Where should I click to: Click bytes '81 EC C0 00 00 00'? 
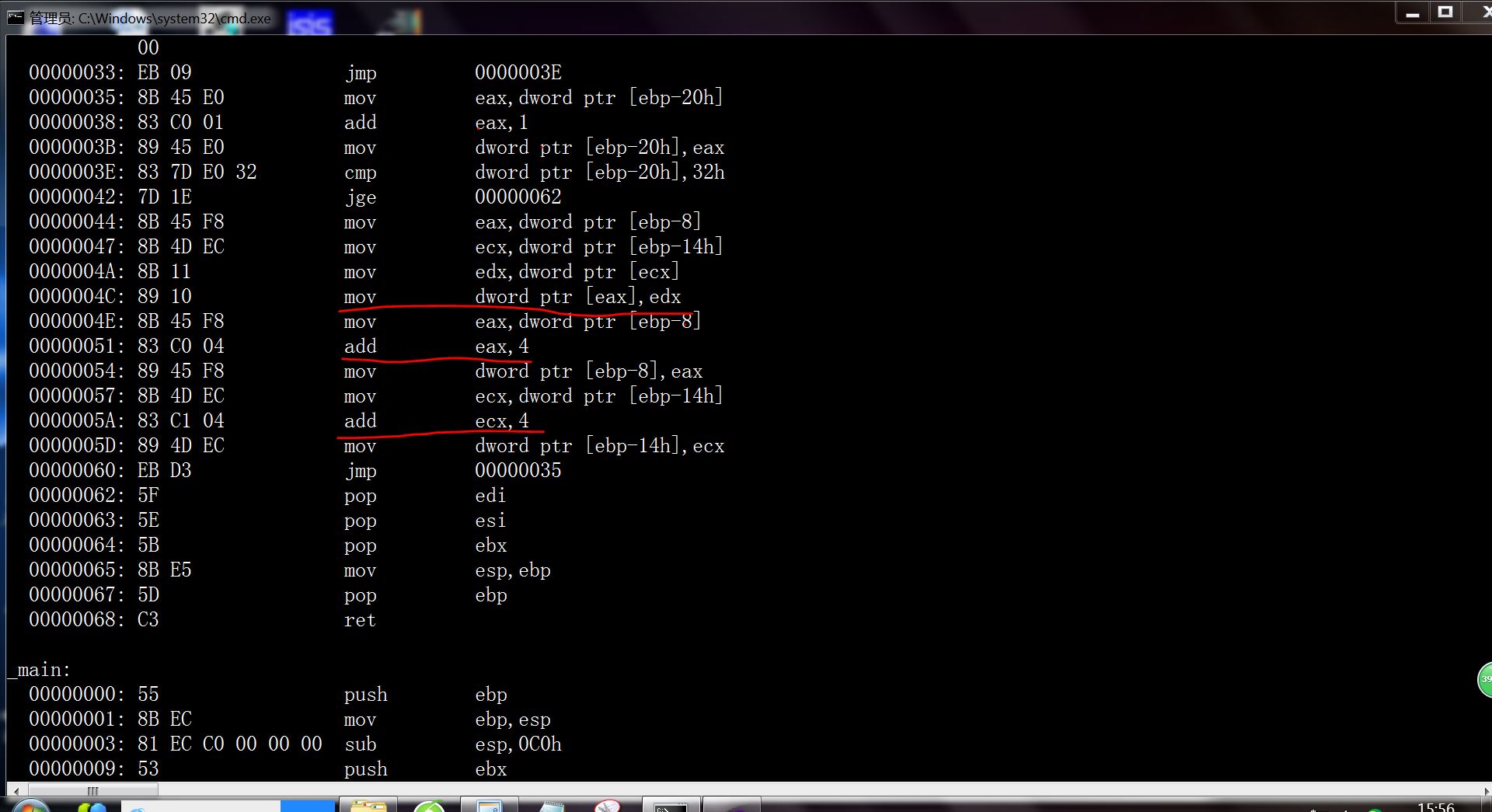pos(230,744)
